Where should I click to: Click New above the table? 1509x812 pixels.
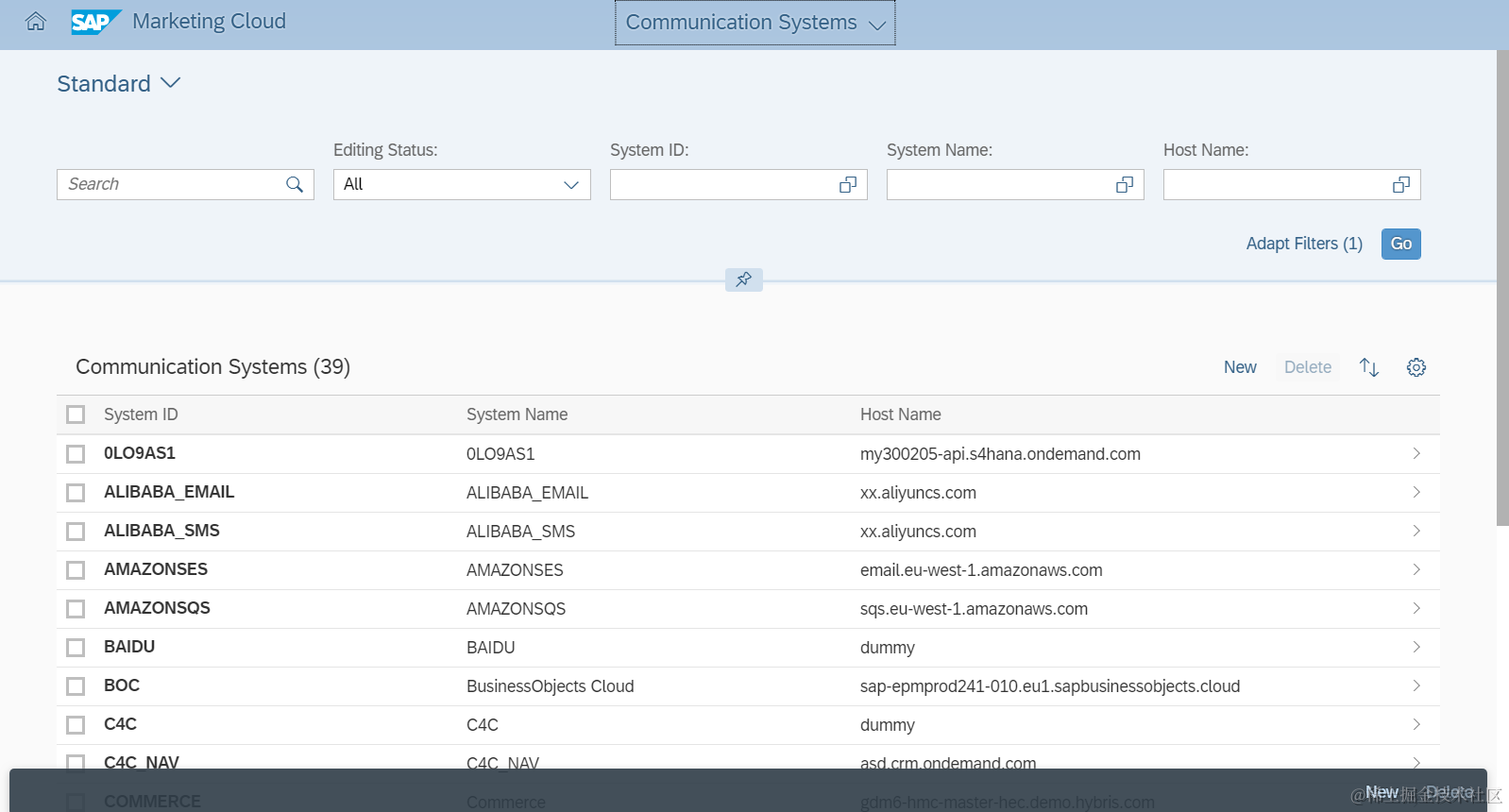click(1240, 367)
